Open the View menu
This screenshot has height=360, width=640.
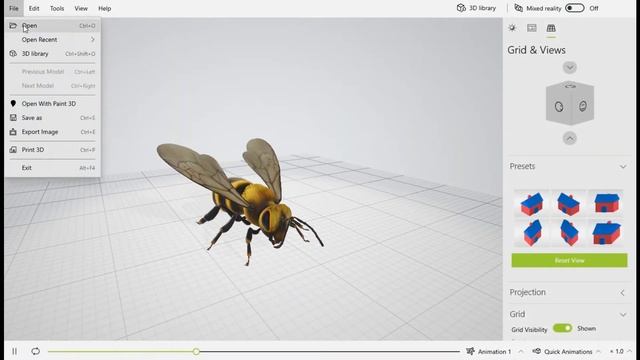[81, 8]
